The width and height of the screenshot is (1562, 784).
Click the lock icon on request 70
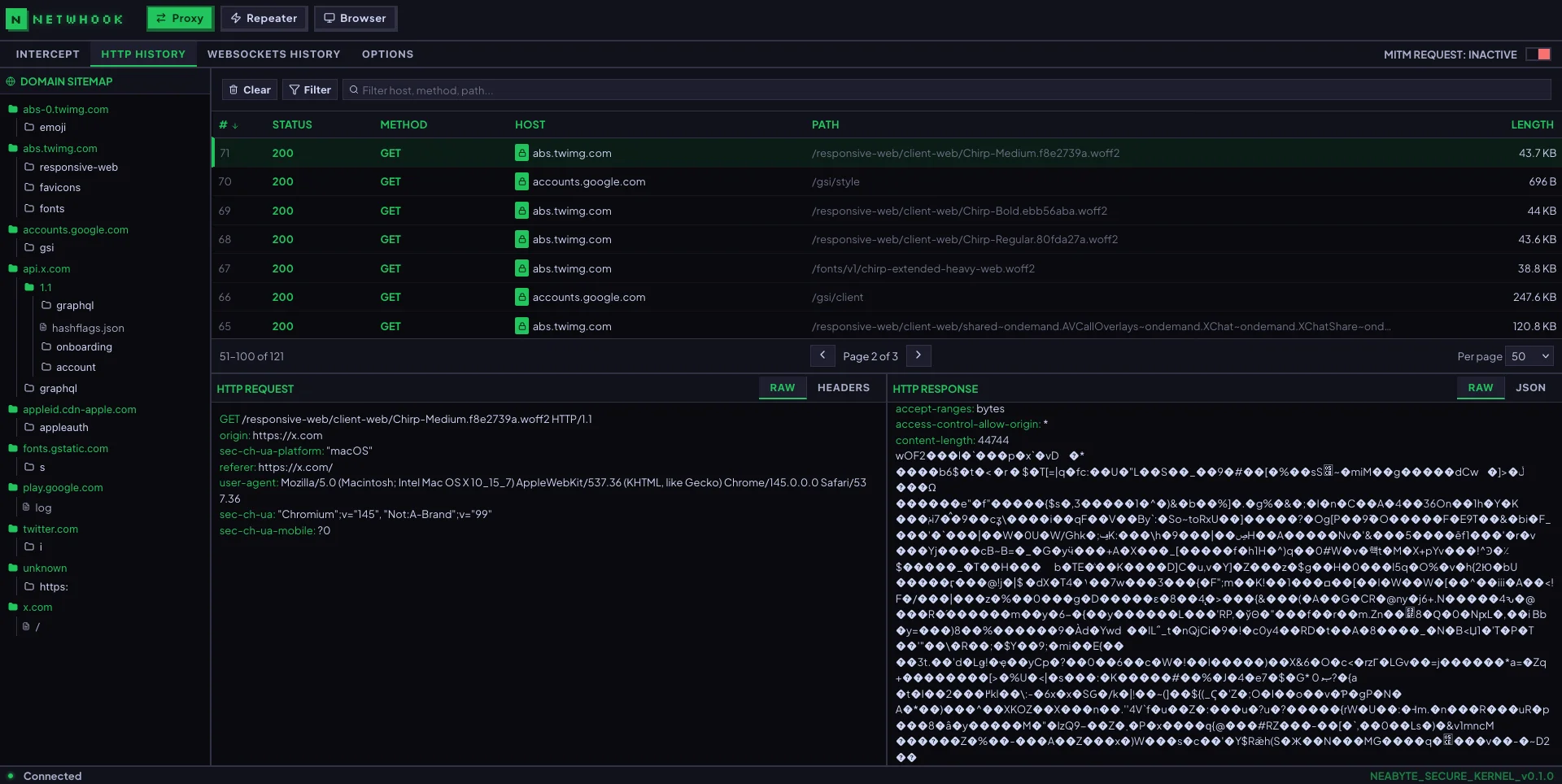521,181
